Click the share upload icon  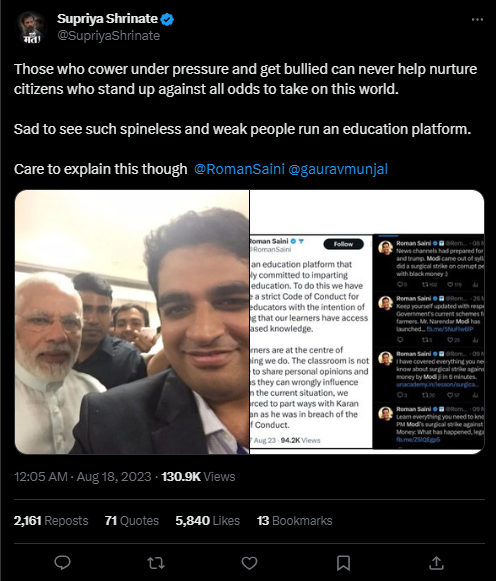pos(436,563)
